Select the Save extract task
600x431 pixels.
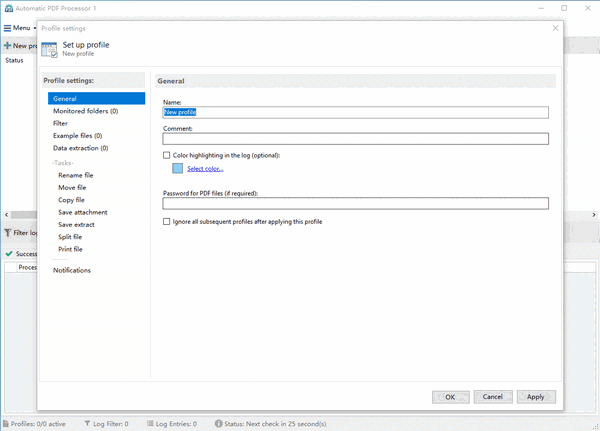pos(76,224)
